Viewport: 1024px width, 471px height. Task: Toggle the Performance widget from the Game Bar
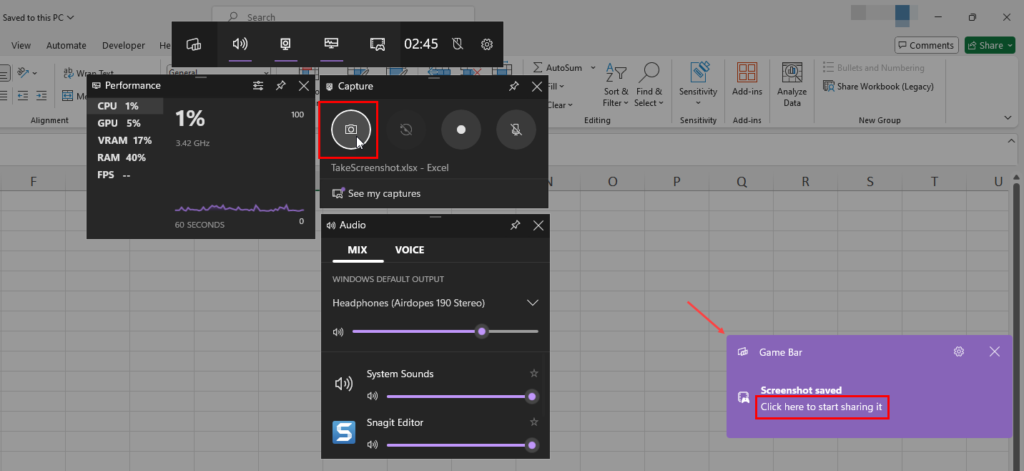(x=331, y=44)
